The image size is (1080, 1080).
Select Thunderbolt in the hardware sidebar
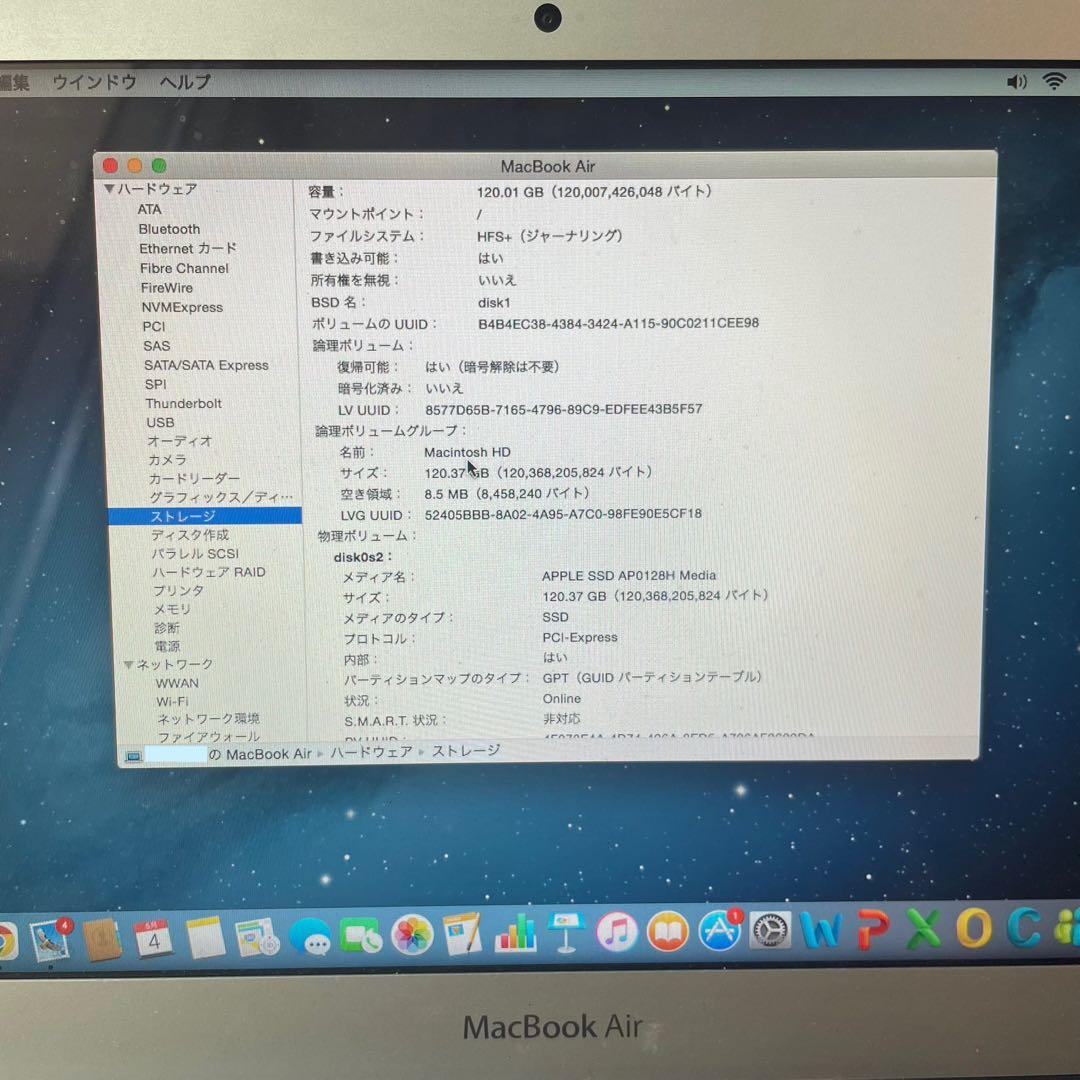(183, 403)
